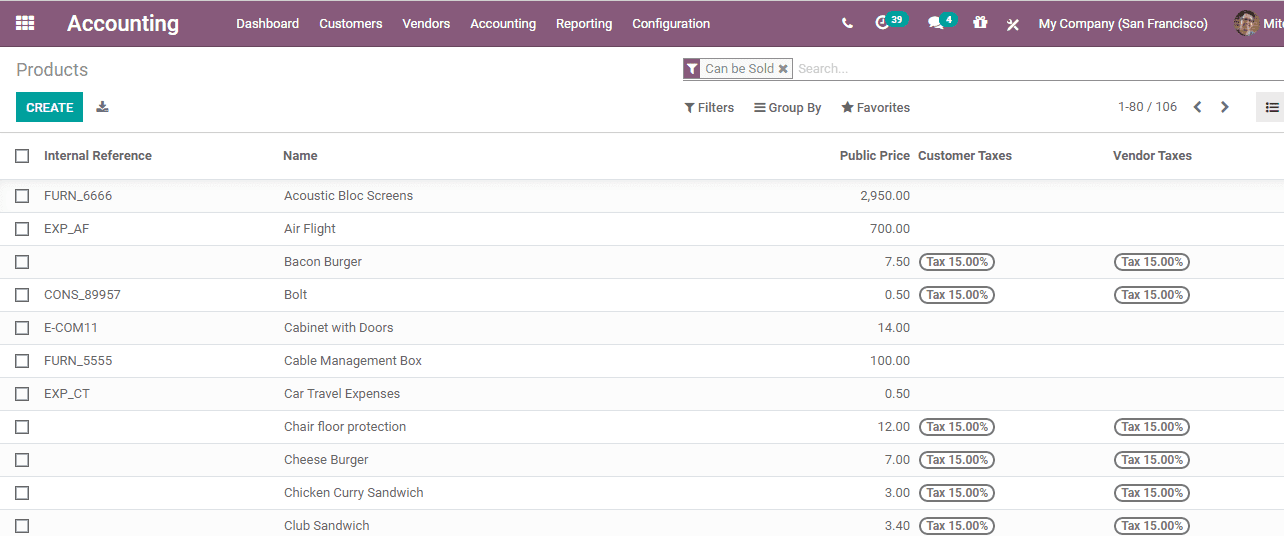This screenshot has height=536, width=1284.
Task: Click the Cabinet with Doors price 14.00
Action: (894, 328)
